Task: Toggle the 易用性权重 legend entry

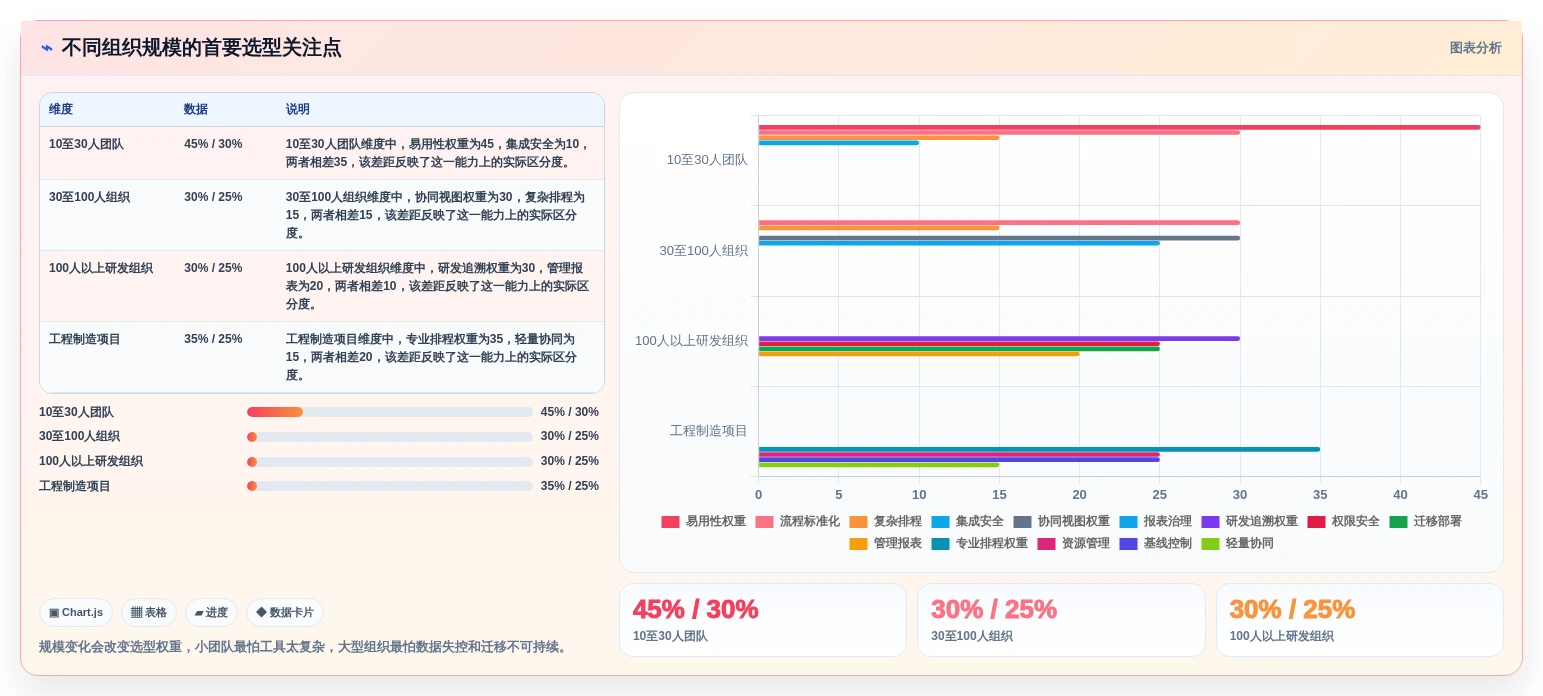Action: 704,522
